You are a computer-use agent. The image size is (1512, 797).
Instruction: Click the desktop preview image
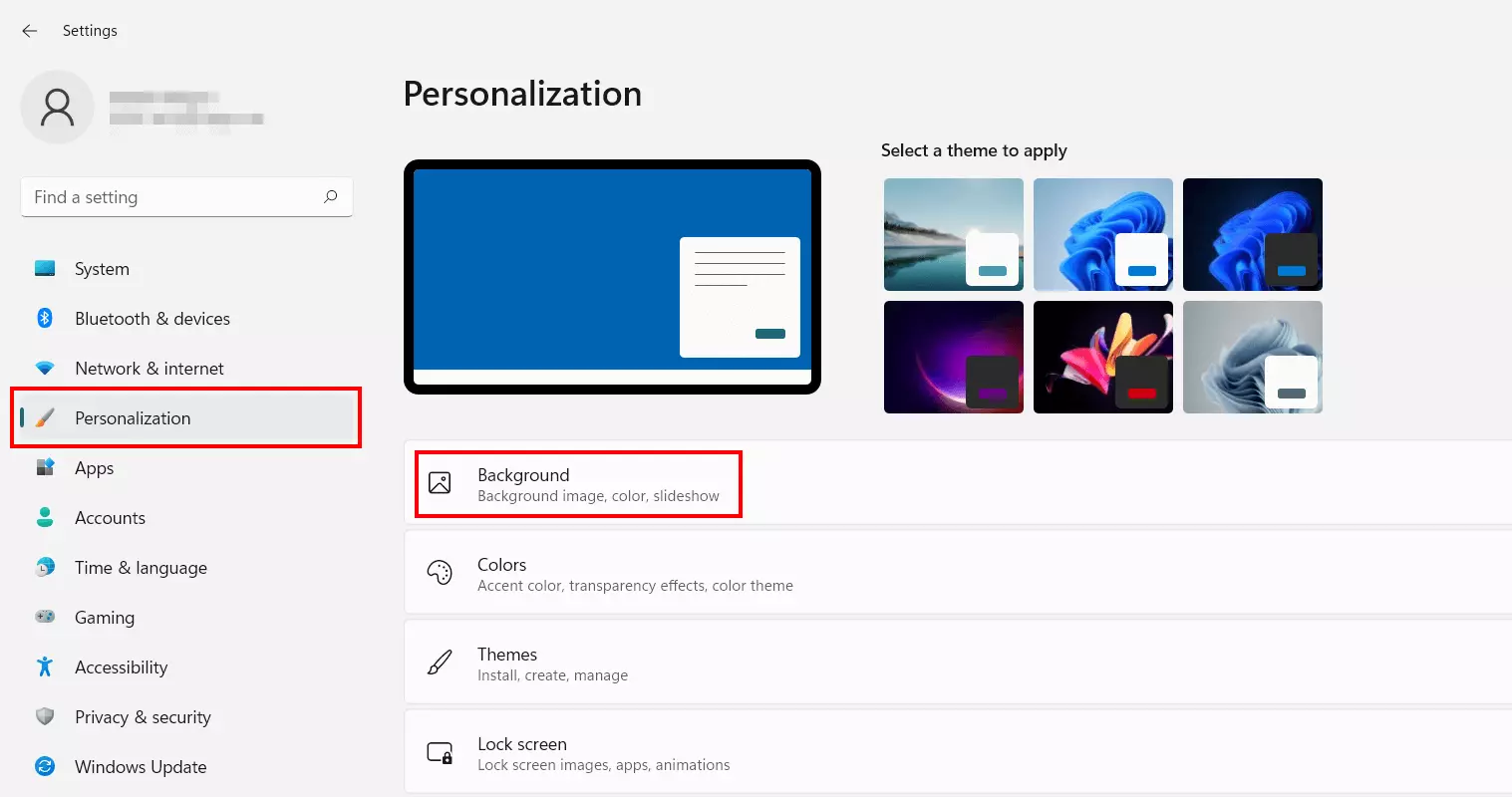click(x=612, y=277)
